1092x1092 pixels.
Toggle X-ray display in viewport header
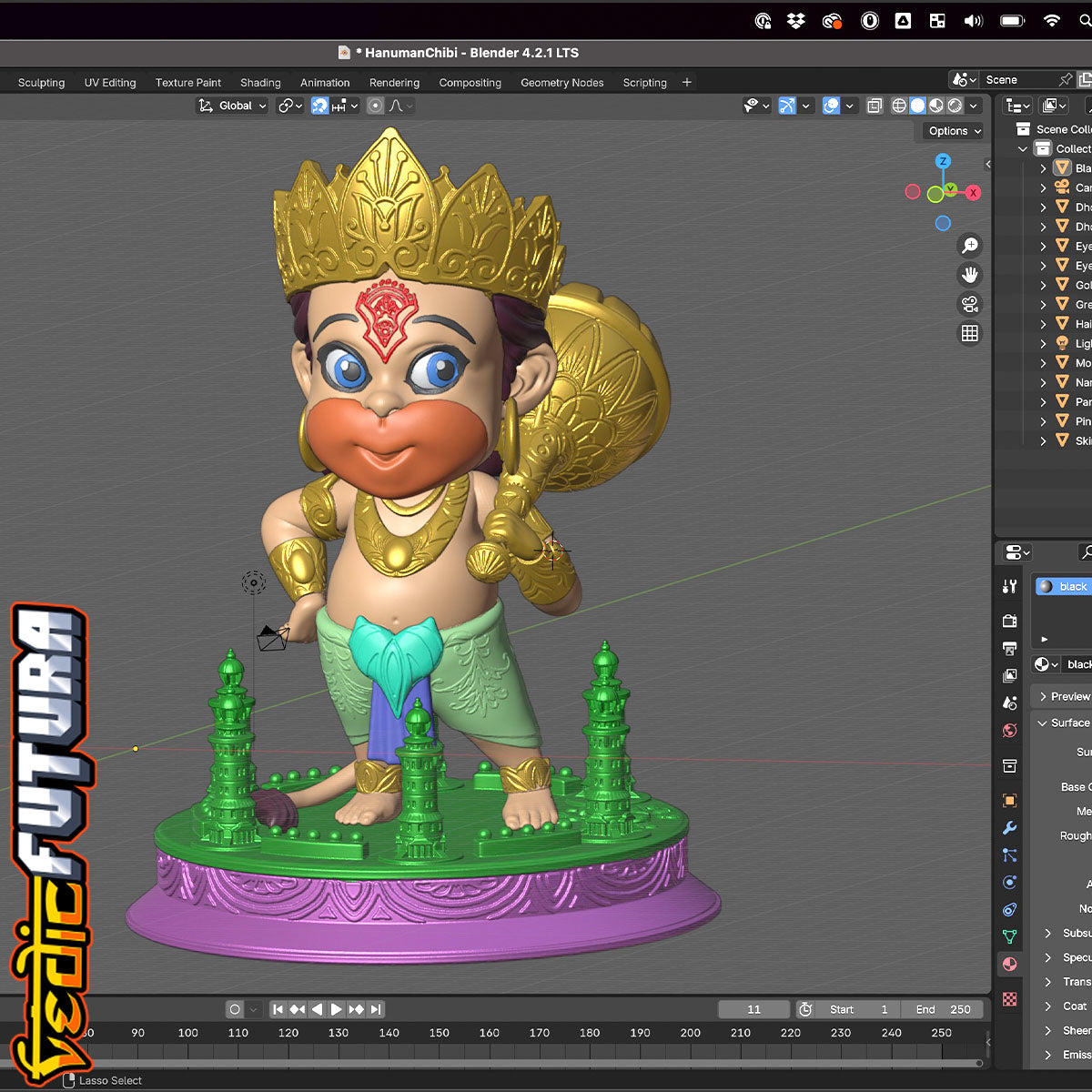pyautogui.click(x=875, y=106)
